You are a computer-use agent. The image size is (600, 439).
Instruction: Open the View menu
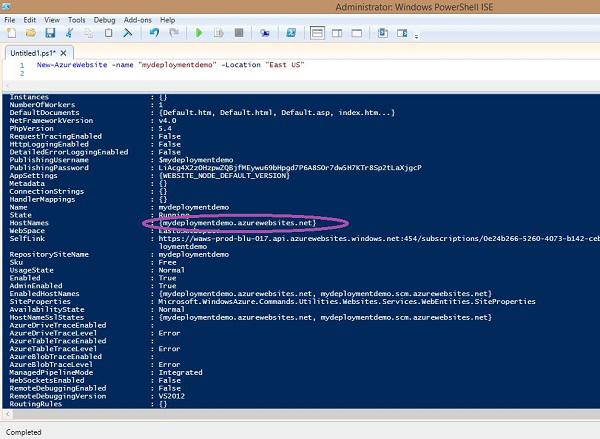pyautogui.click(x=52, y=20)
